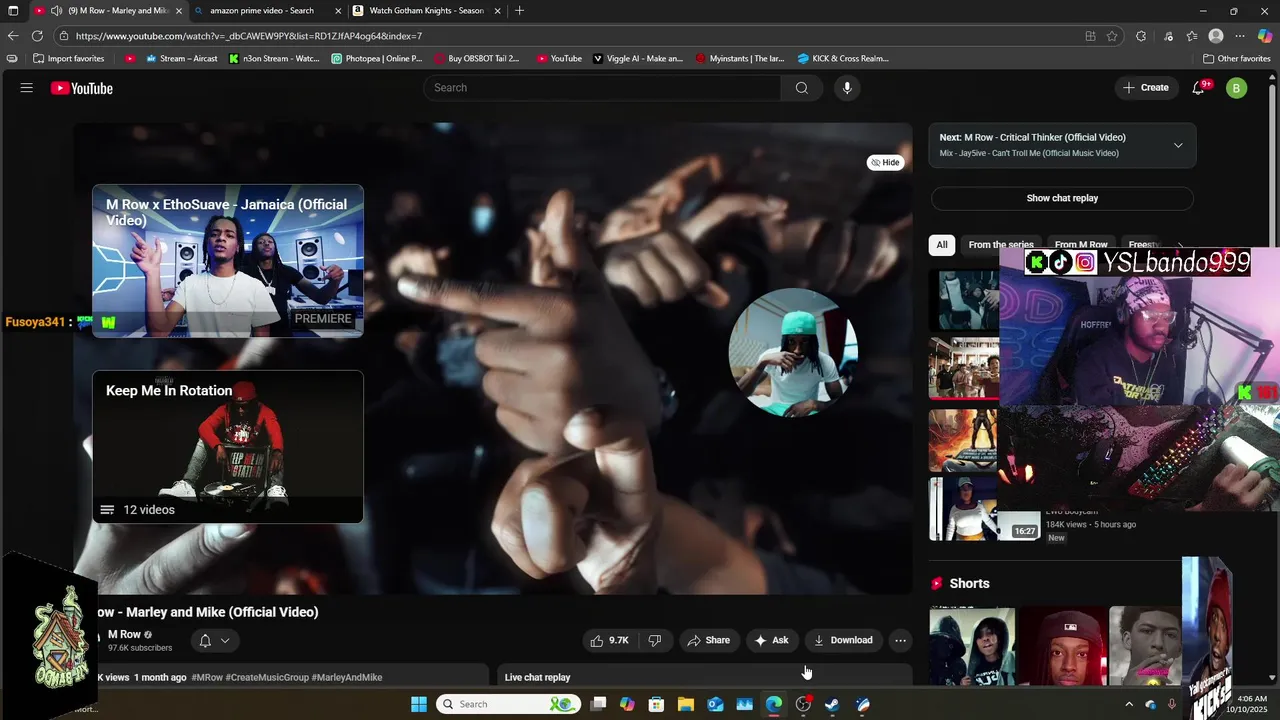Close the amazon prime video - Search tab

337,11
